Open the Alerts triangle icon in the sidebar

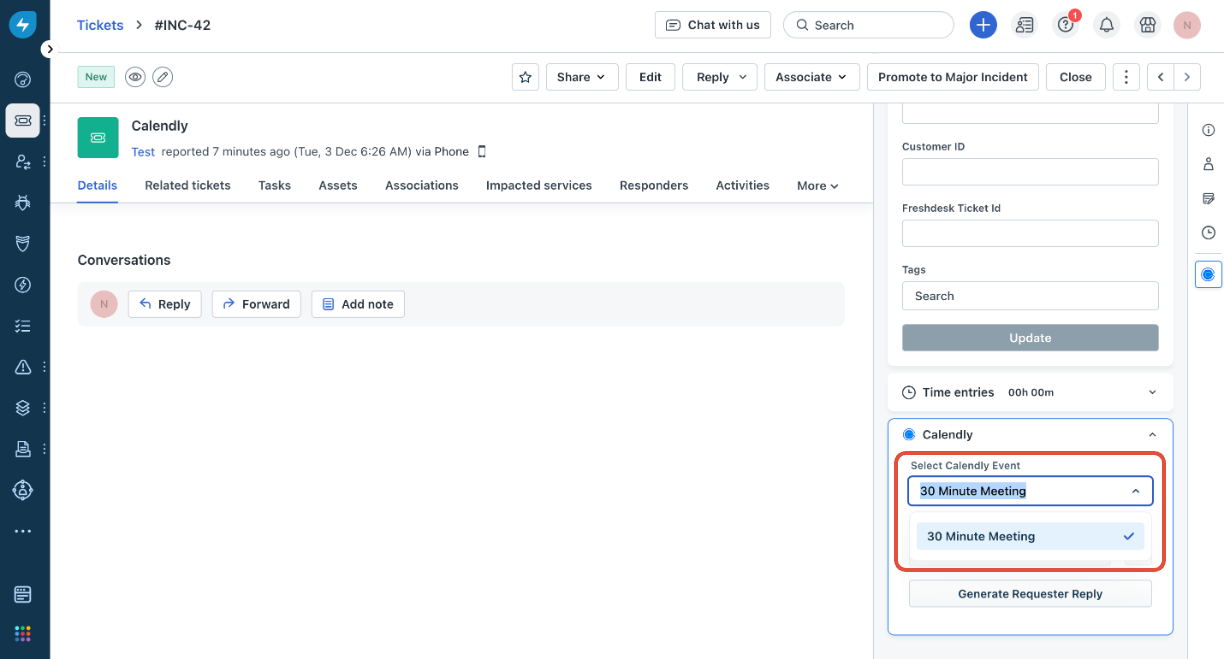coord(23,367)
